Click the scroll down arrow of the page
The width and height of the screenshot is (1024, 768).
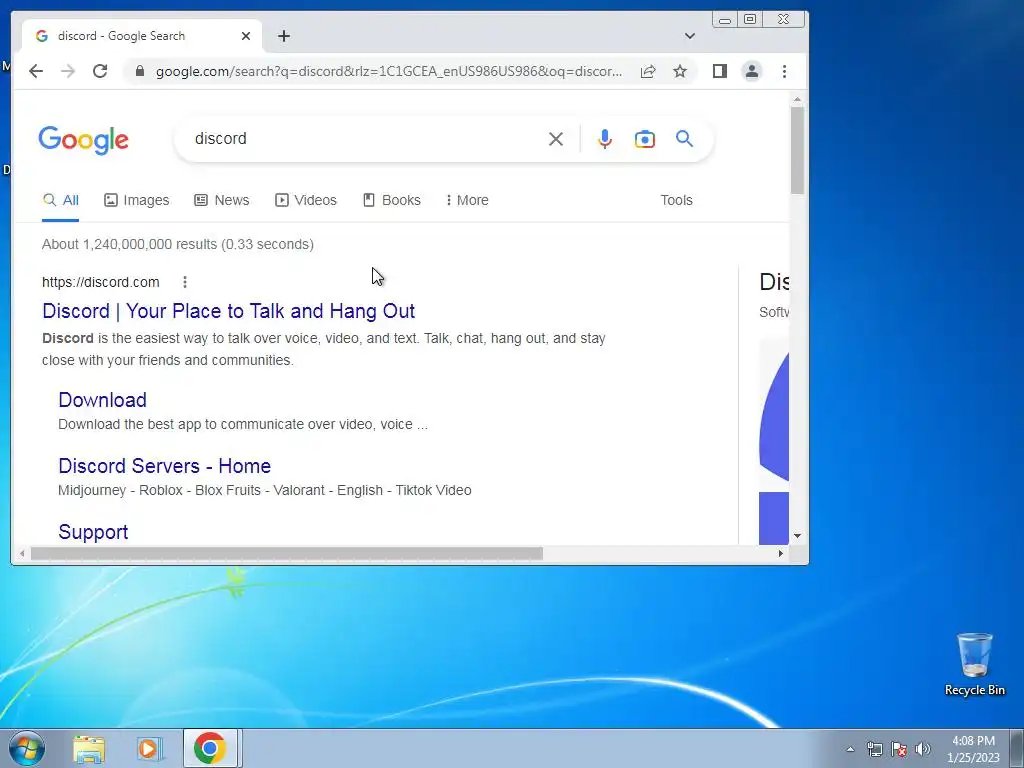(797, 536)
